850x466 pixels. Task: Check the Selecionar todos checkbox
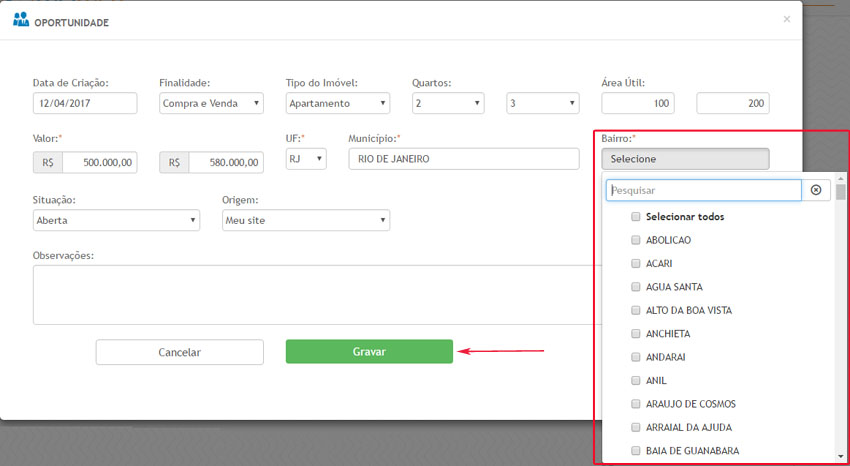coord(636,217)
